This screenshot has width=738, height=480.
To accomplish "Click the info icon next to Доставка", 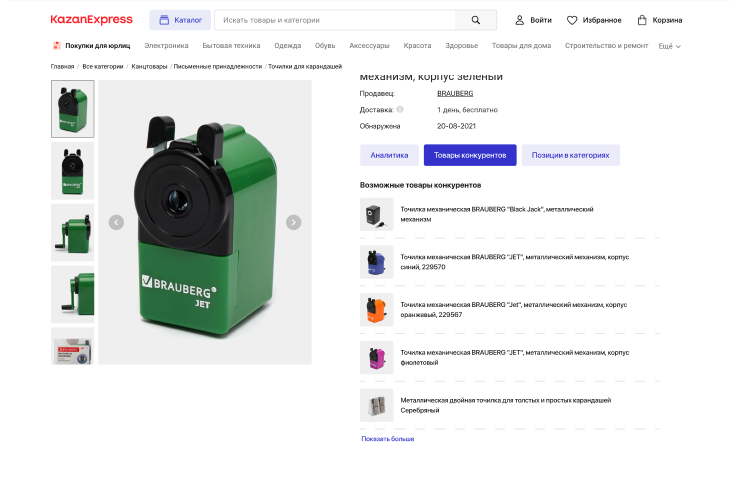I will (400, 109).
